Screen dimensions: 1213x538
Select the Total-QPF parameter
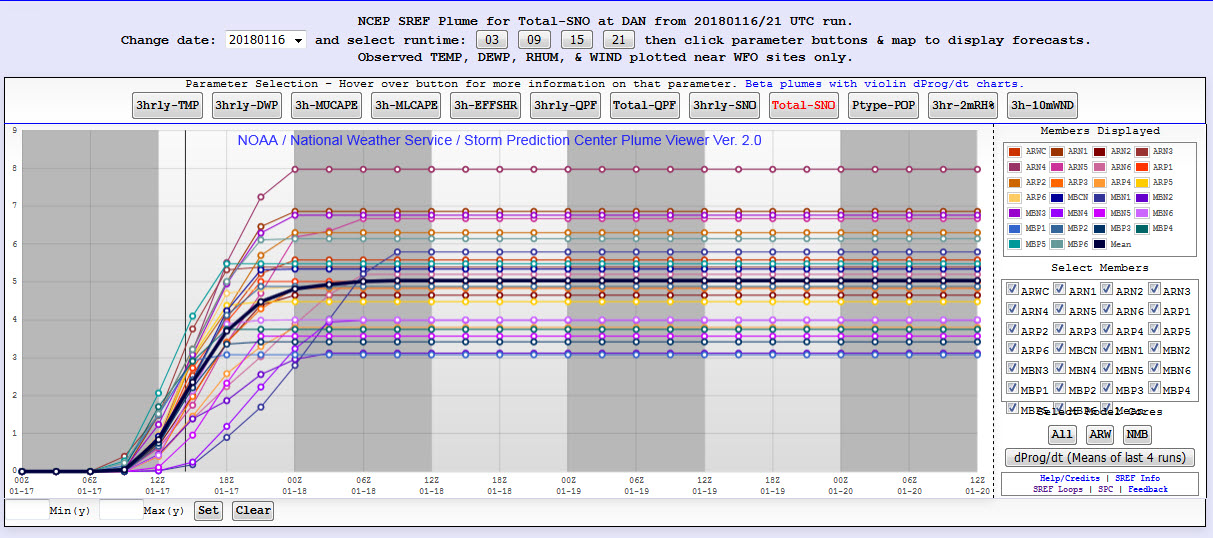645,105
